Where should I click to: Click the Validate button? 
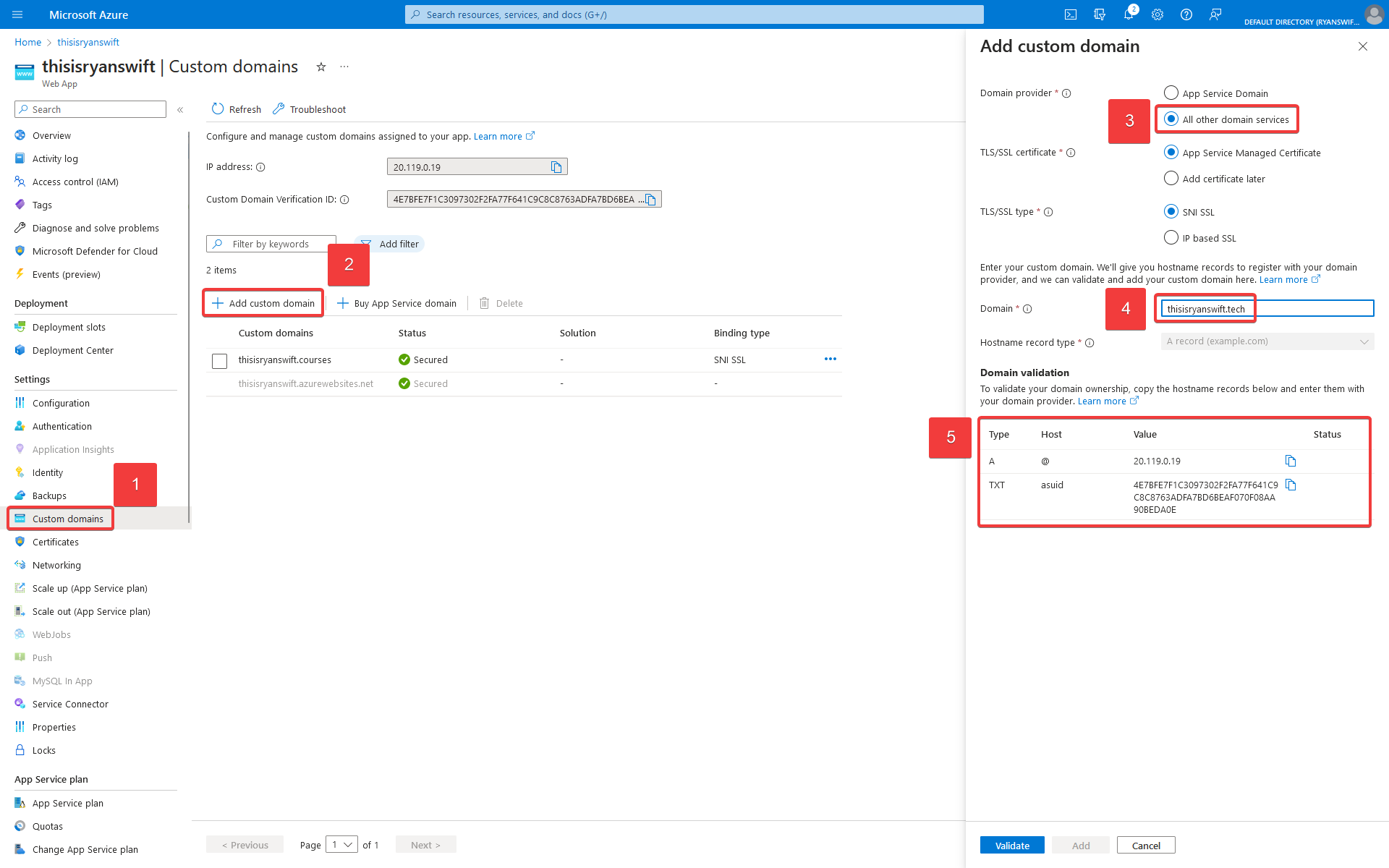point(1012,845)
